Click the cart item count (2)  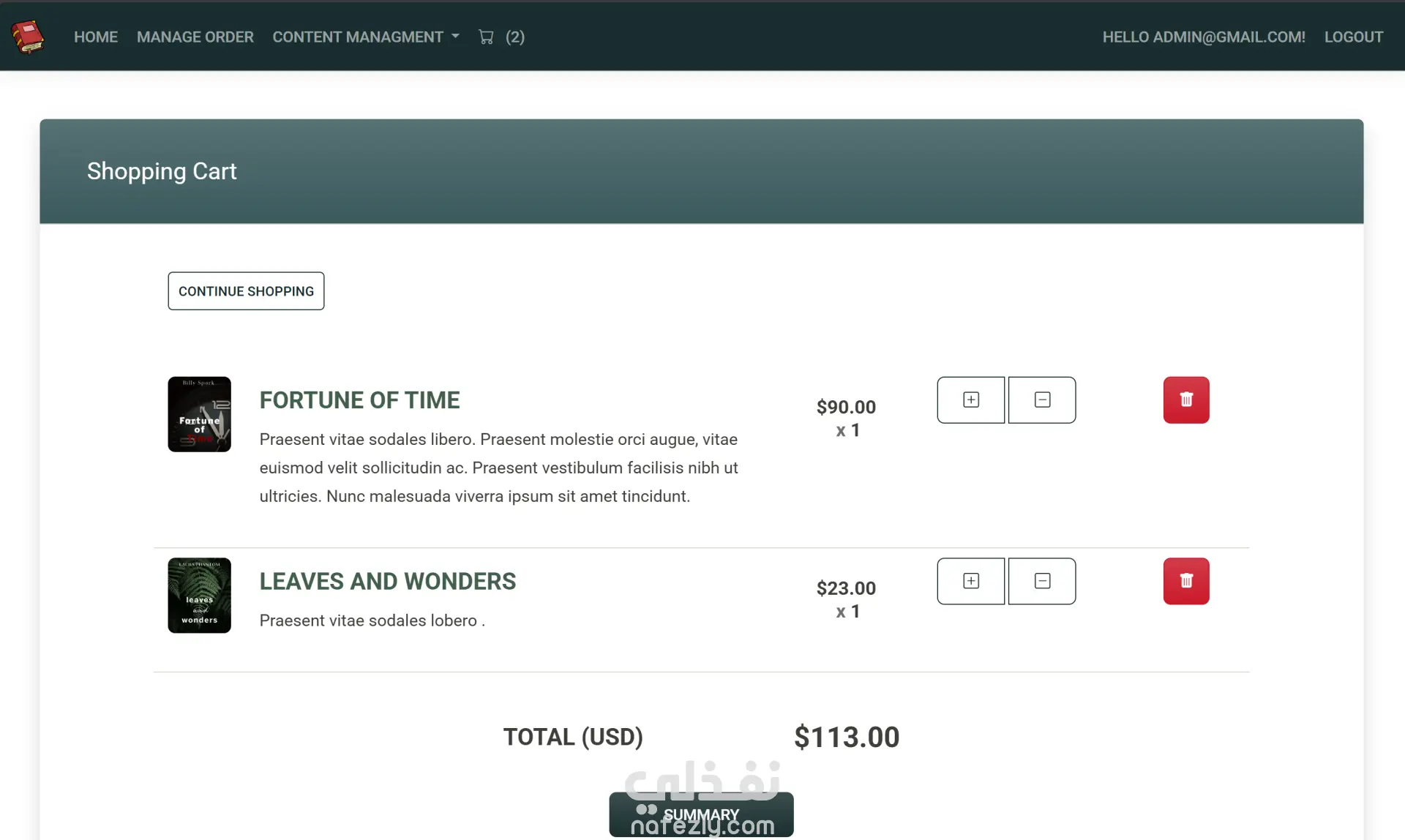[x=514, y=37]
